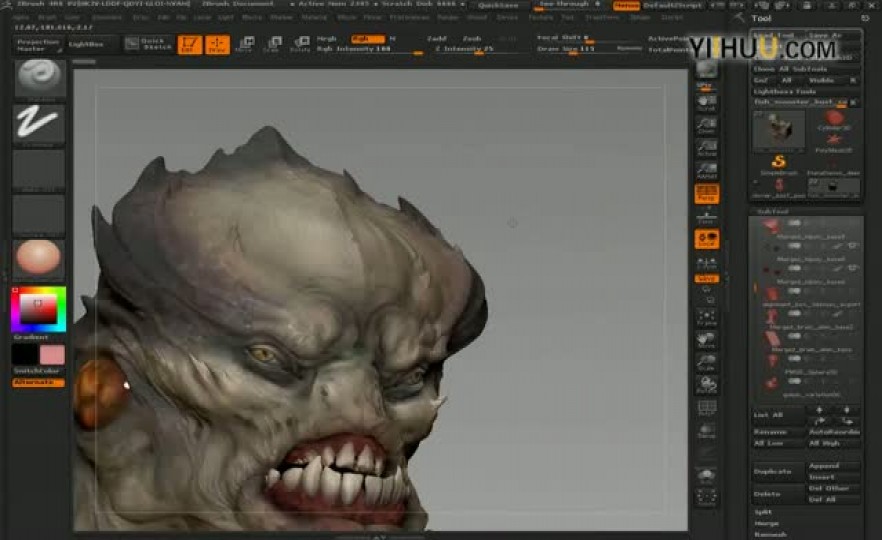Click the QuickSave button

(x=498, y=5)
